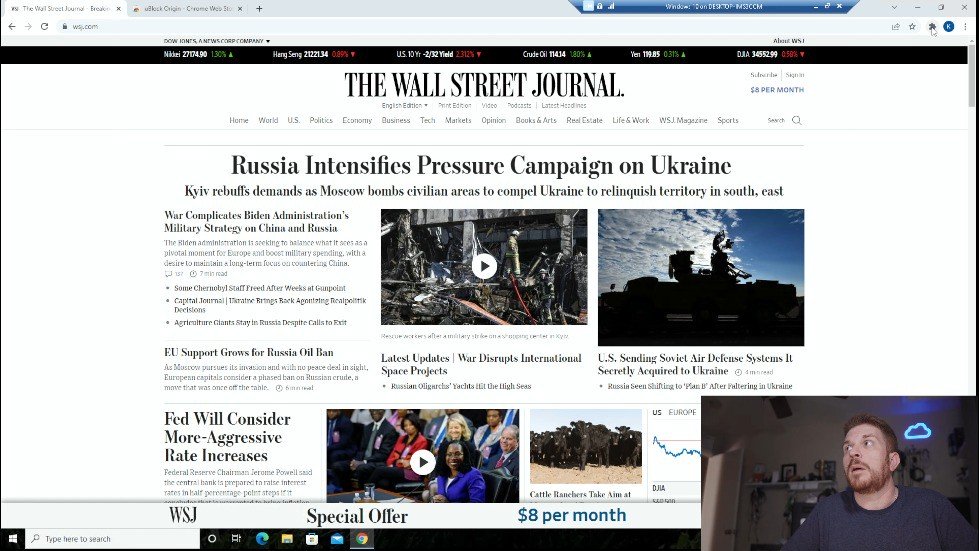Open Podcasts link below masthead
The width and height of the screenshot is (979, 551).
(519, 105)
